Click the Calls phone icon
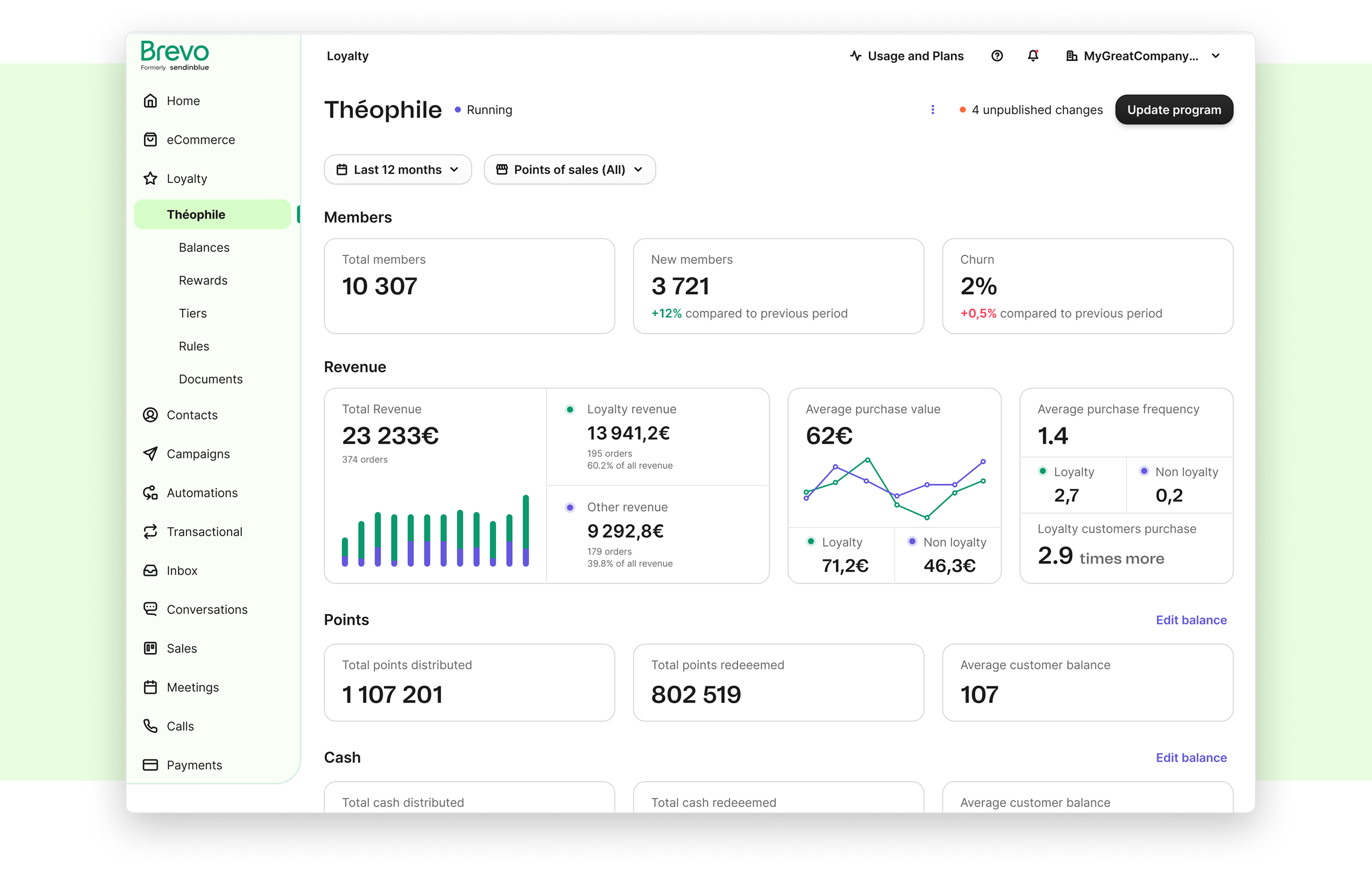 pyautogui.click(x=150, y=726)
